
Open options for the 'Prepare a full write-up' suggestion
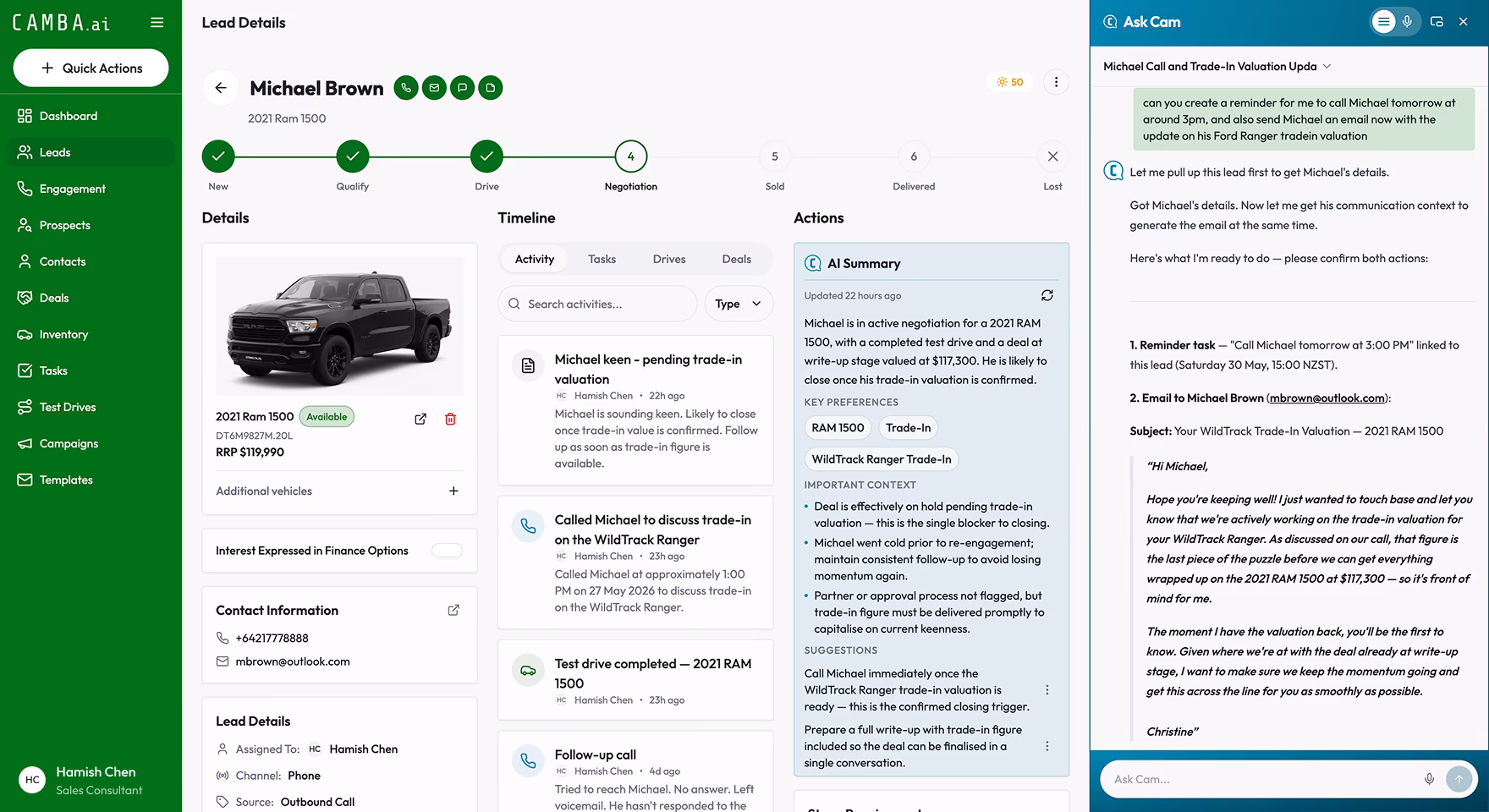[x=1047, y=746]
